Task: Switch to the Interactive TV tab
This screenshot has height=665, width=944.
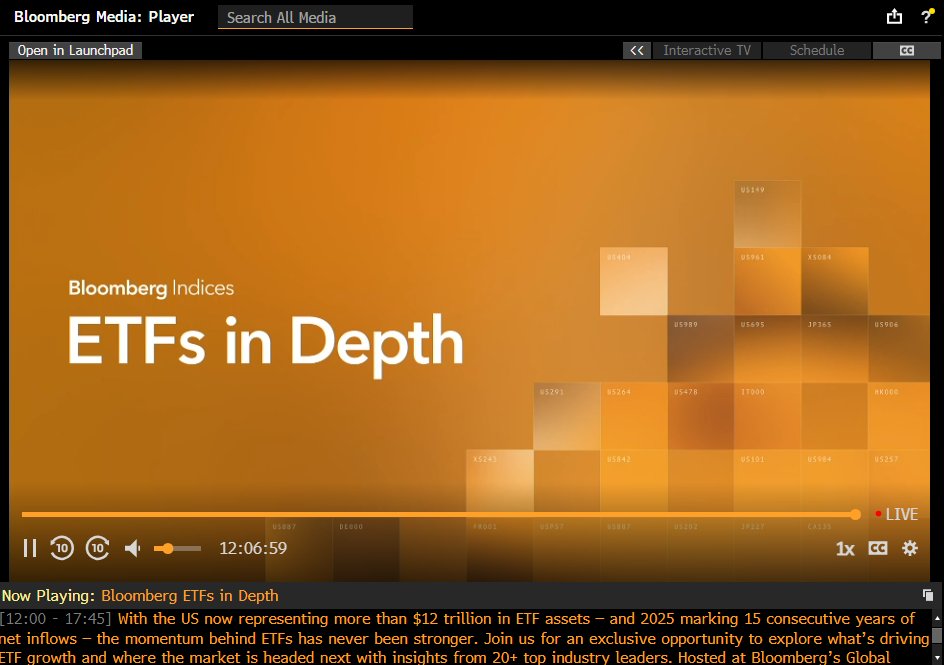Action: tap(707, 50)
